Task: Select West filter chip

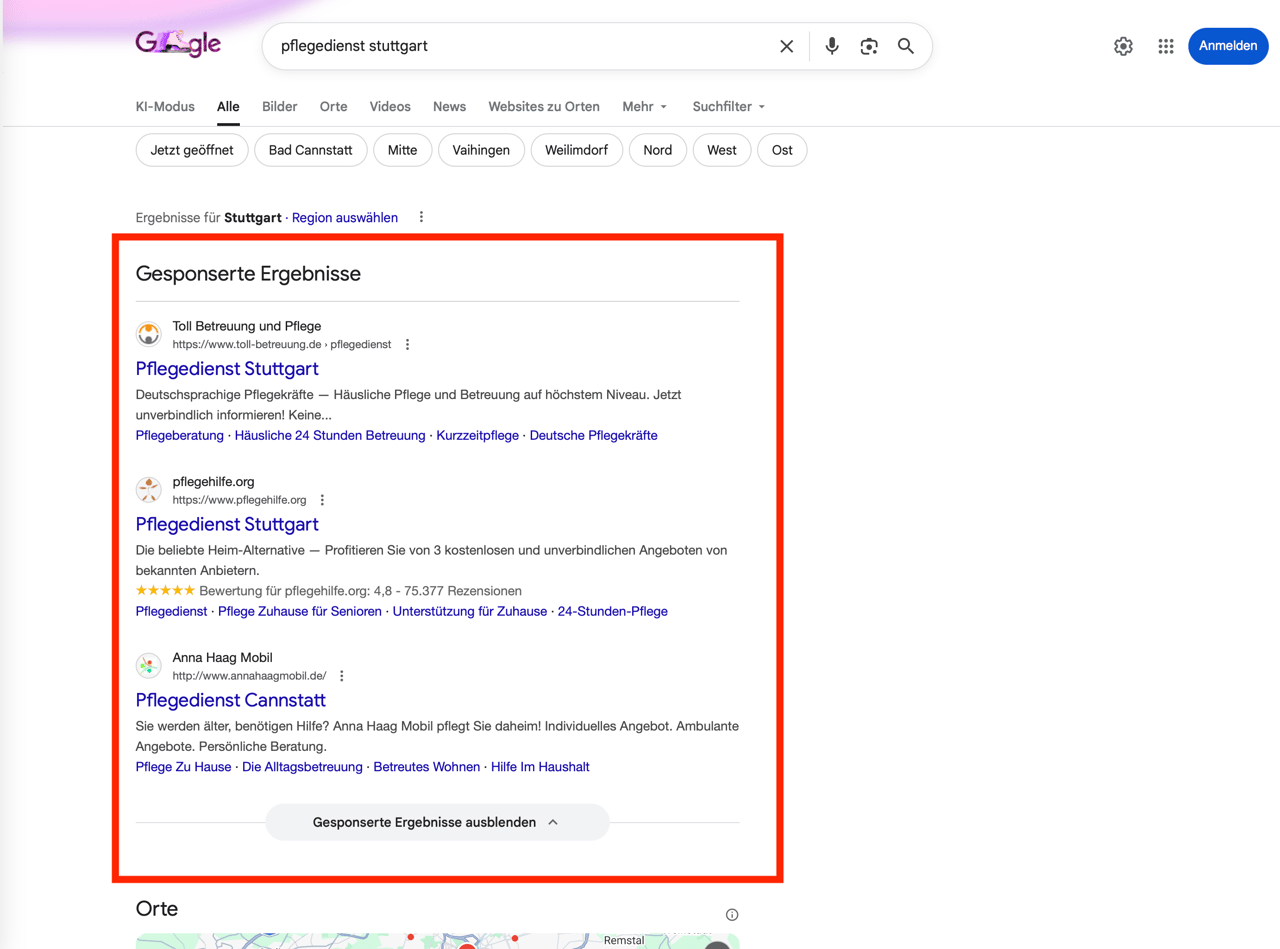Action: tap(722, 150)
